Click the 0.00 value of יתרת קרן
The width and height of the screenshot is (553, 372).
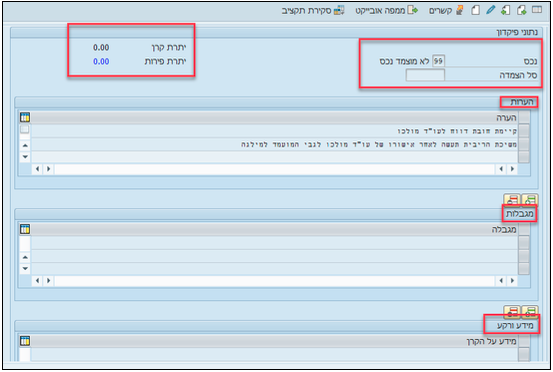tap(101, 47)
